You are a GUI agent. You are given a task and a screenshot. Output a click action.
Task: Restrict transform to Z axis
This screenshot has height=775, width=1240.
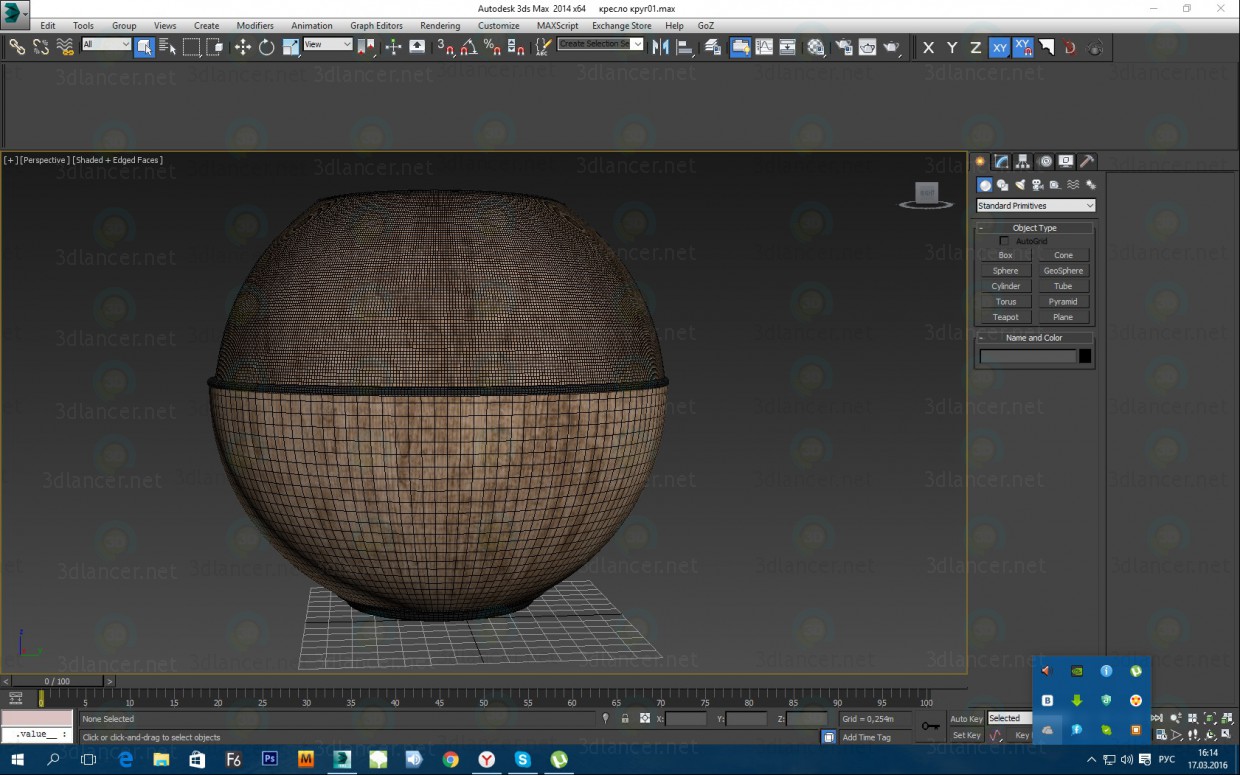tap(976, 47)
